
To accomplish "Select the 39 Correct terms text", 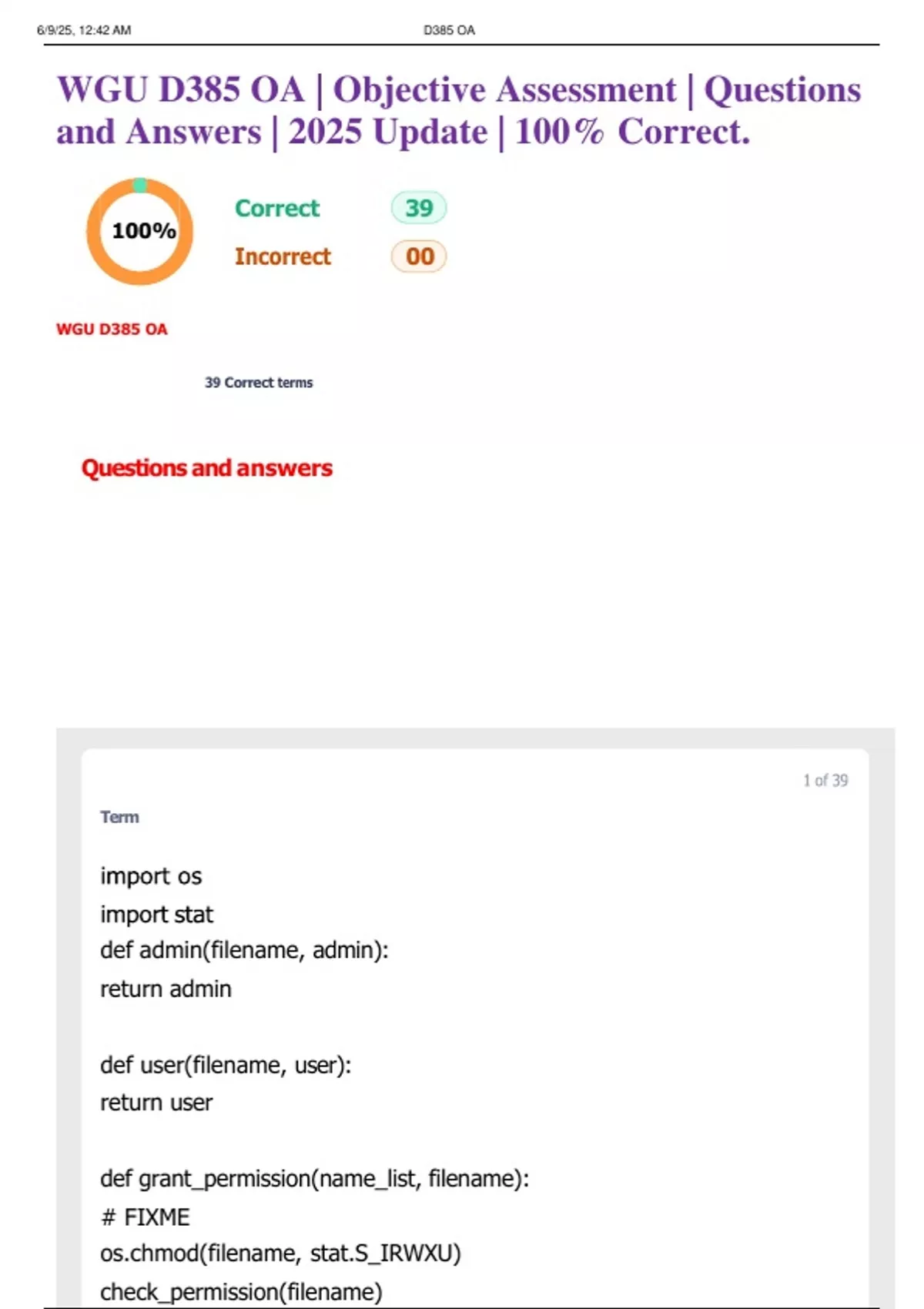I will [x=259, y=383].
